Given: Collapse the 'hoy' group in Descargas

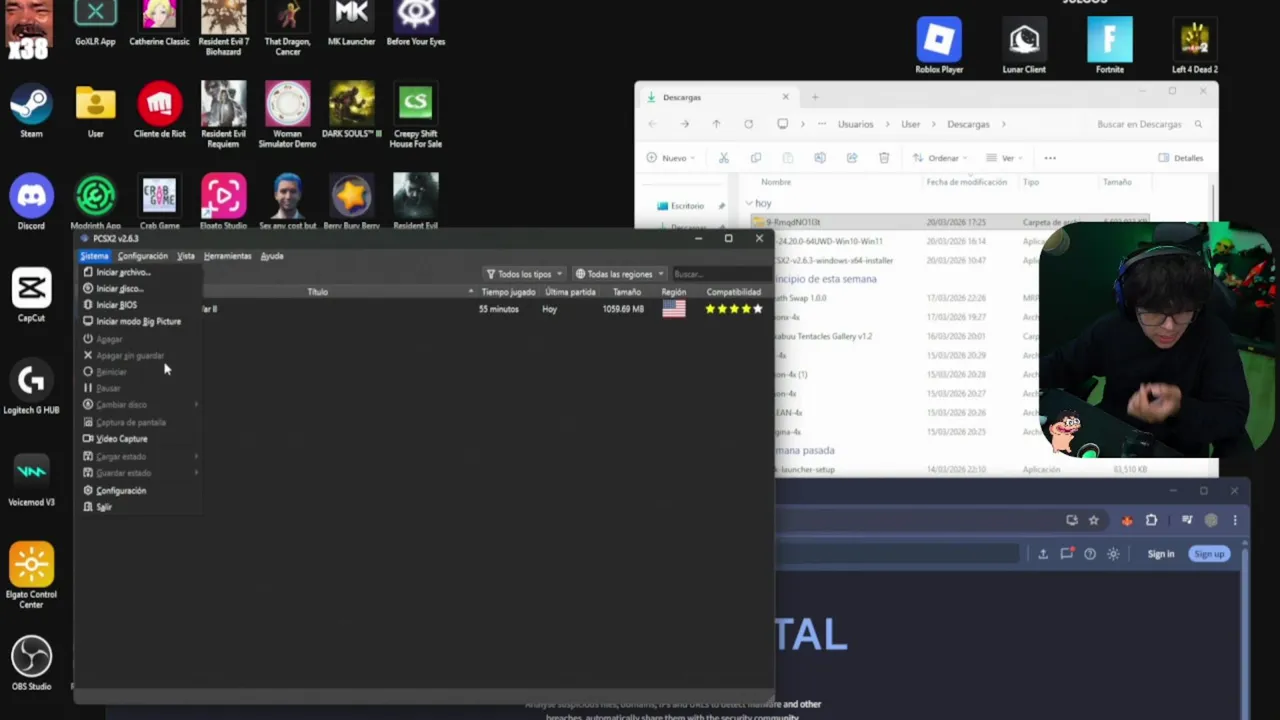Looking at the screenshot, I should tap(749, 203).
